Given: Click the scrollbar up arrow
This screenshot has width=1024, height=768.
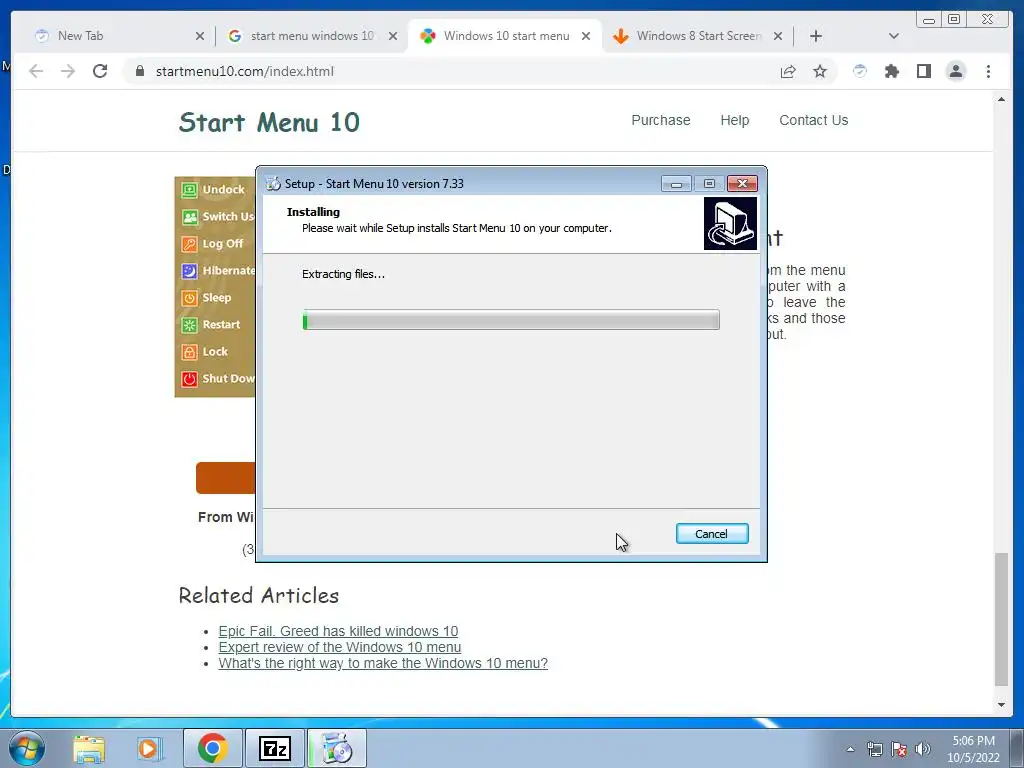Looking at the screenshot, I should tap(1001, 99).
